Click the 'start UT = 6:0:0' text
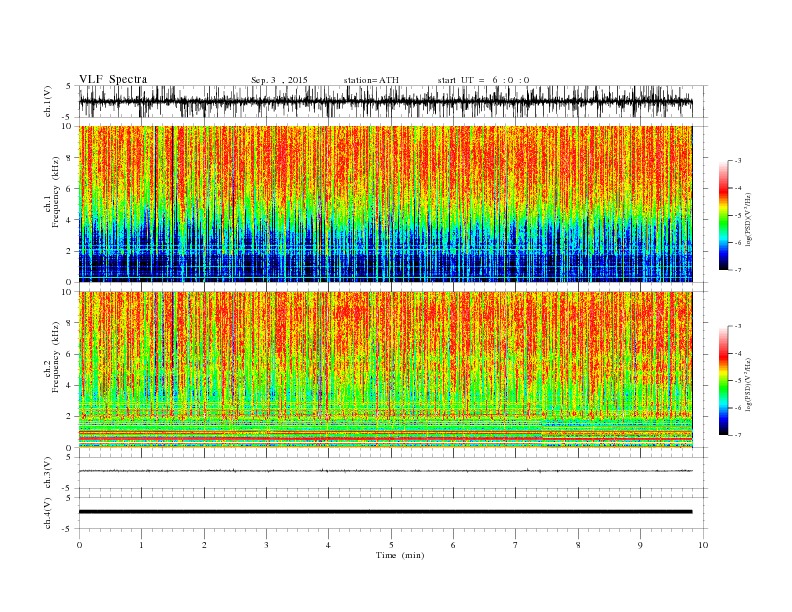The image size is (792, 612). click(483, 80)
